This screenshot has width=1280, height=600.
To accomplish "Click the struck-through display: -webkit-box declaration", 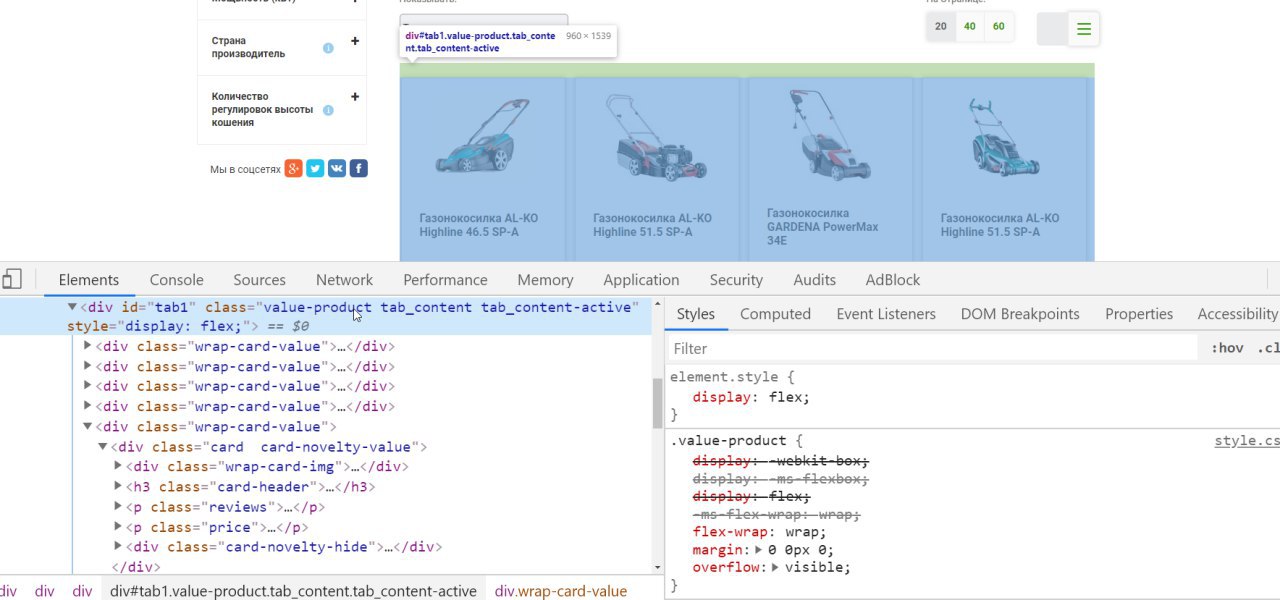I will (781, 461).
